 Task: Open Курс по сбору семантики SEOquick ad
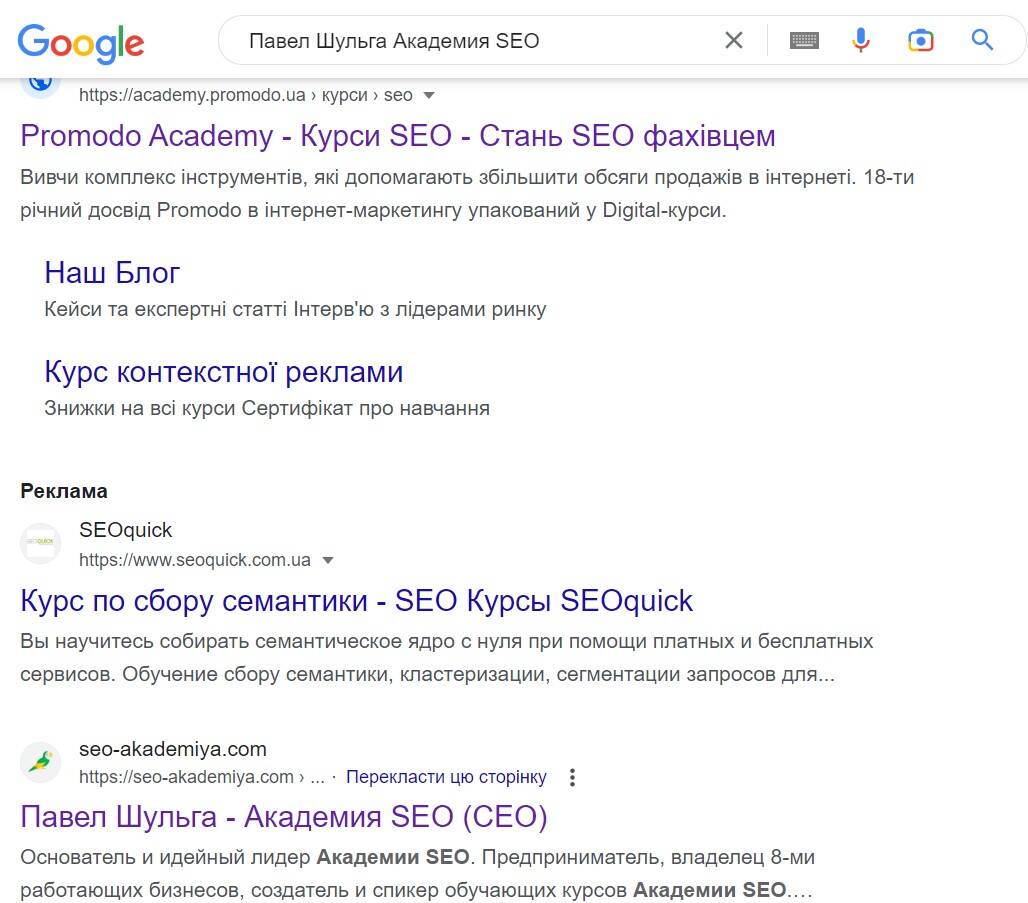(x=356, y=600)
